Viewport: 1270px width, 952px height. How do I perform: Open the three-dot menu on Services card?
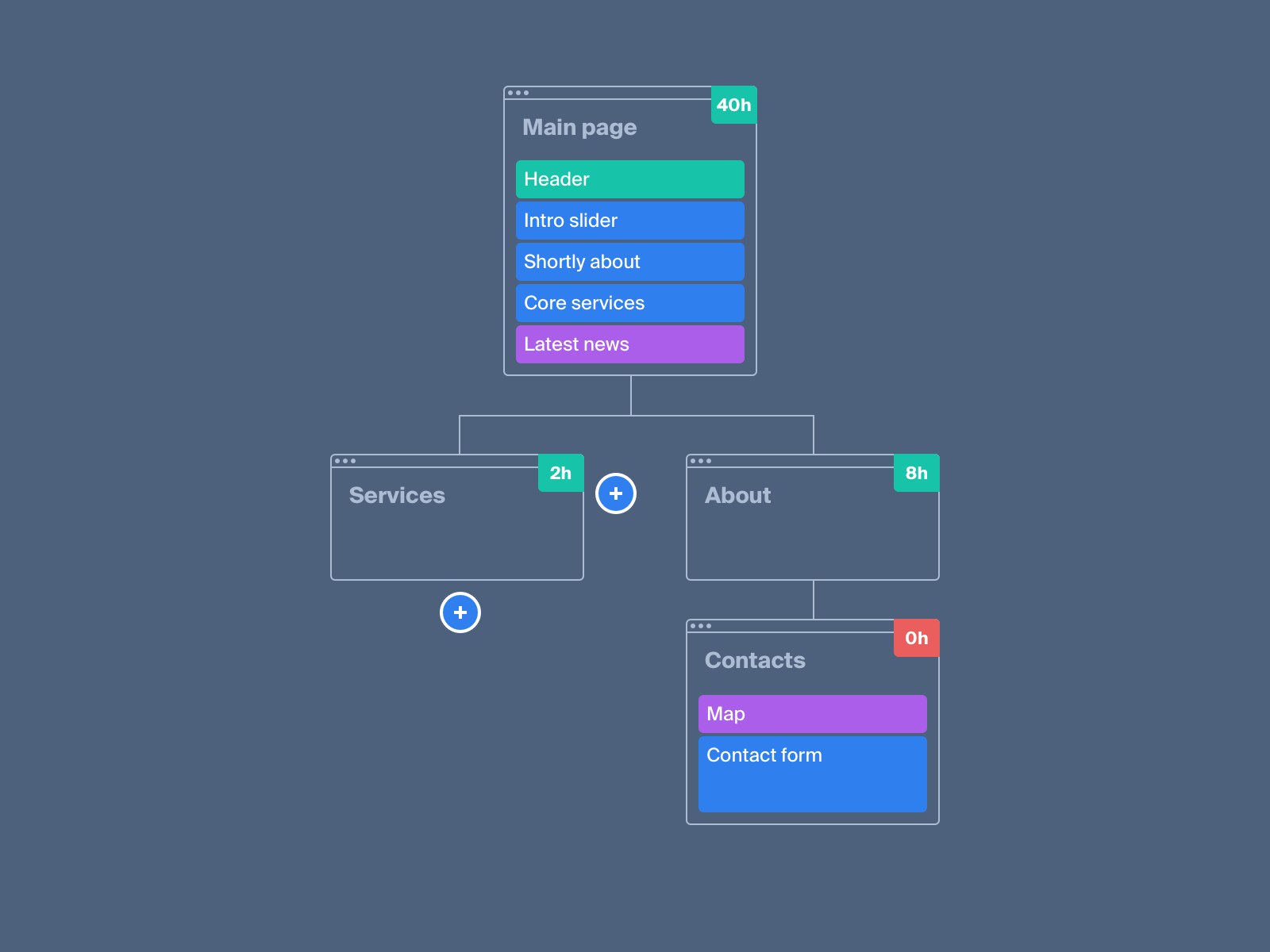click(x=345, y=461)
